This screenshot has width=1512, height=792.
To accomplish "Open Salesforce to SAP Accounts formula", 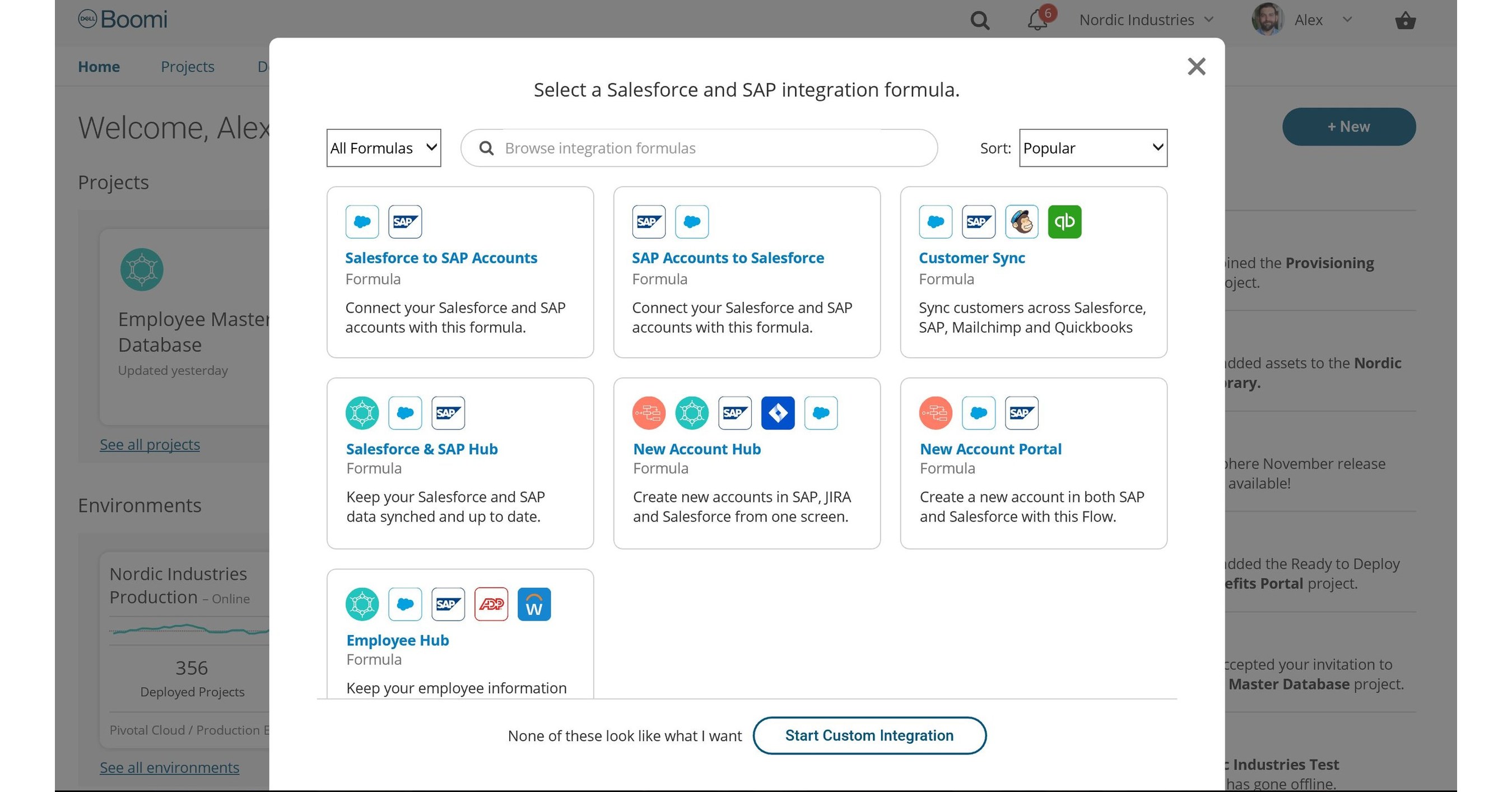I will pyautogui.click(x=441, y=258).
